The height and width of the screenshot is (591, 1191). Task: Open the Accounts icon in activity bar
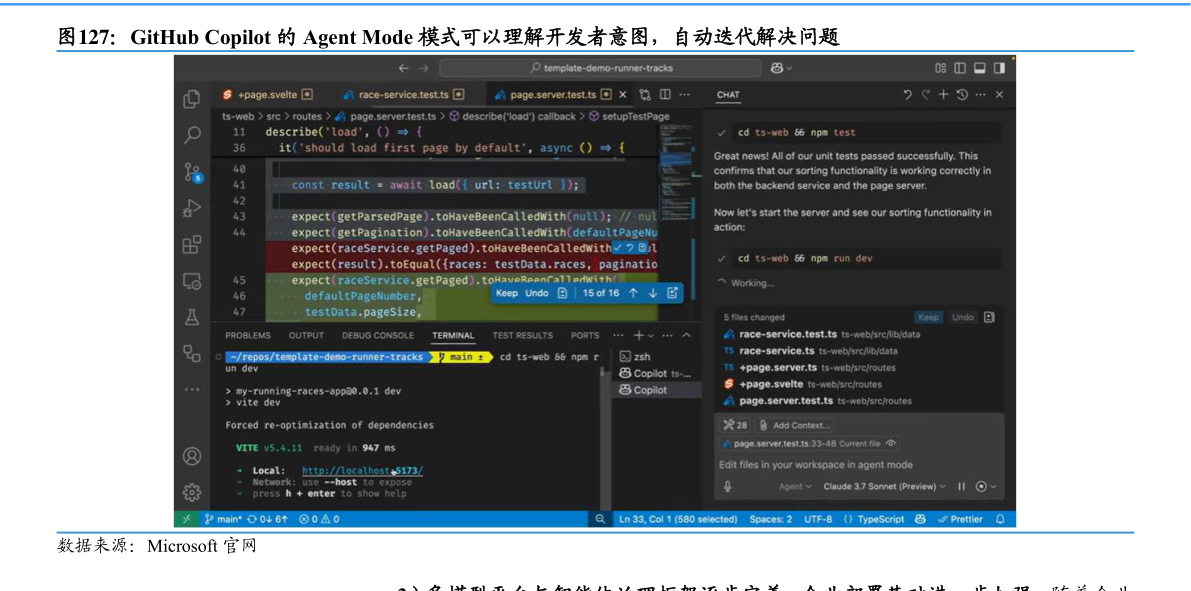(x=191, y=457)
